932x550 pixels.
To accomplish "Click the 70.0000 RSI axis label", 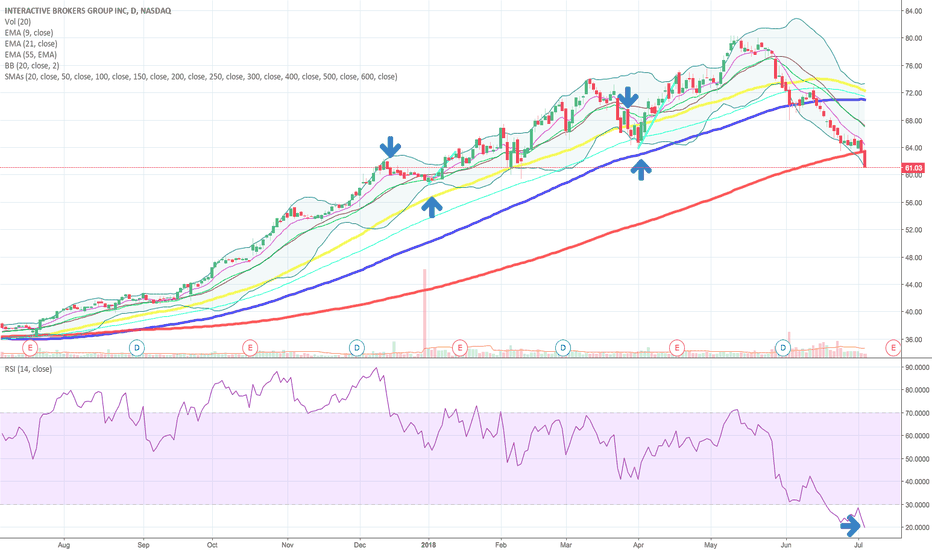I will coord(917,413).
